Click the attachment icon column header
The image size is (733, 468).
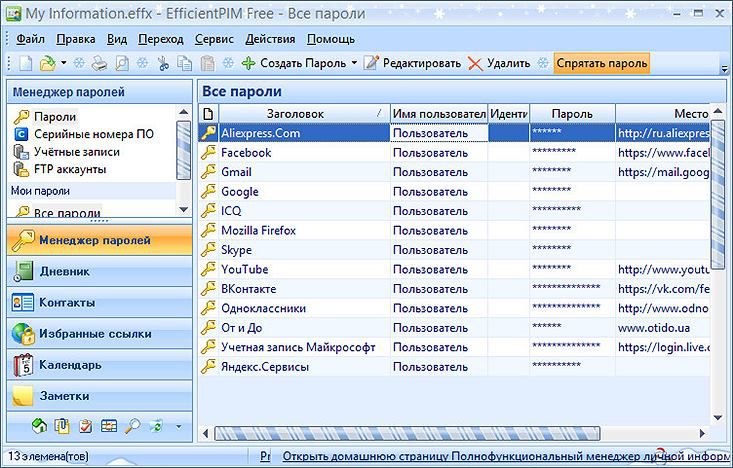coord(208,114)
